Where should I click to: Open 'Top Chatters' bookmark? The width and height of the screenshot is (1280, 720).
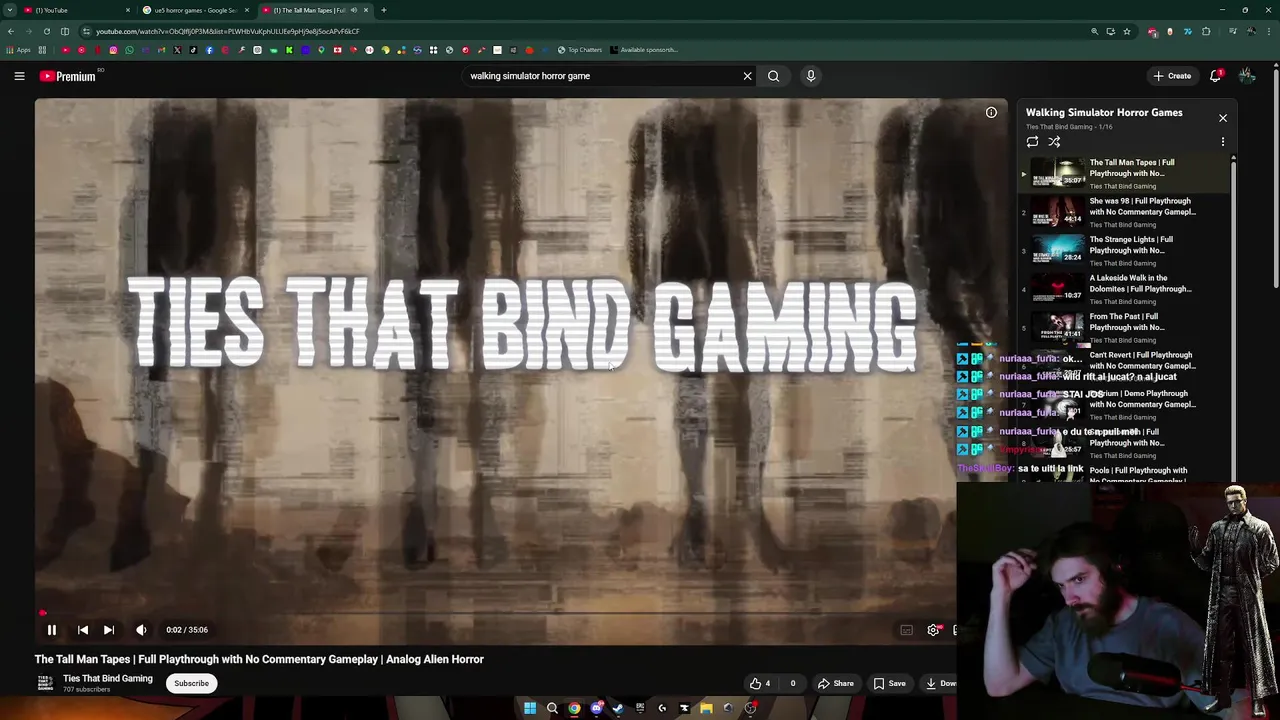[580, 50]
